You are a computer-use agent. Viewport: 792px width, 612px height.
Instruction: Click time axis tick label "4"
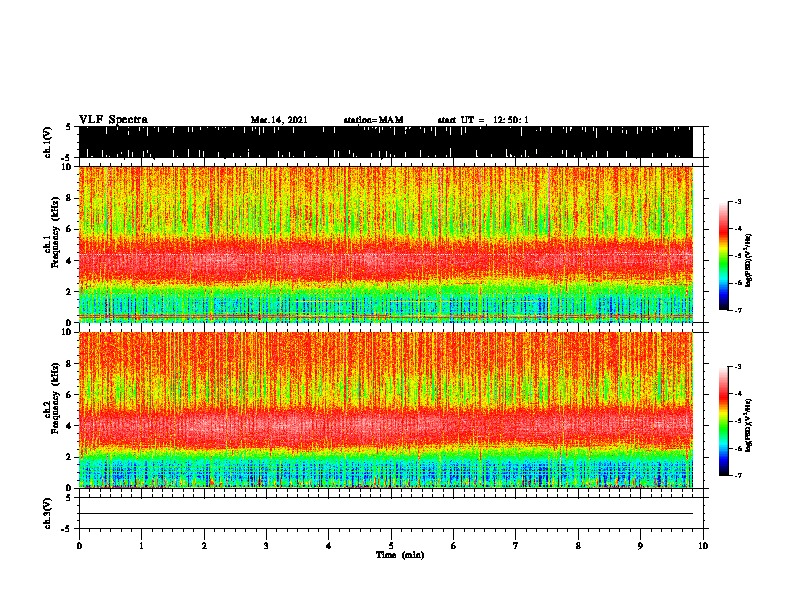point(329,546)
